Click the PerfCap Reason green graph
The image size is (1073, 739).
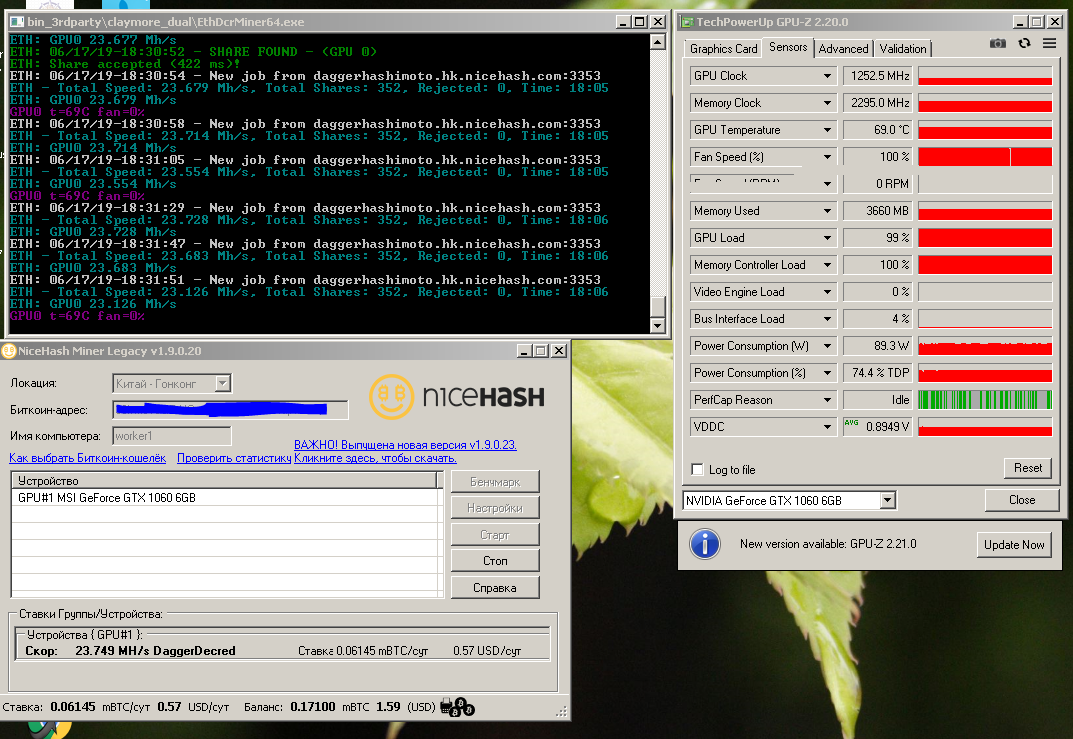tap(985, 400)
